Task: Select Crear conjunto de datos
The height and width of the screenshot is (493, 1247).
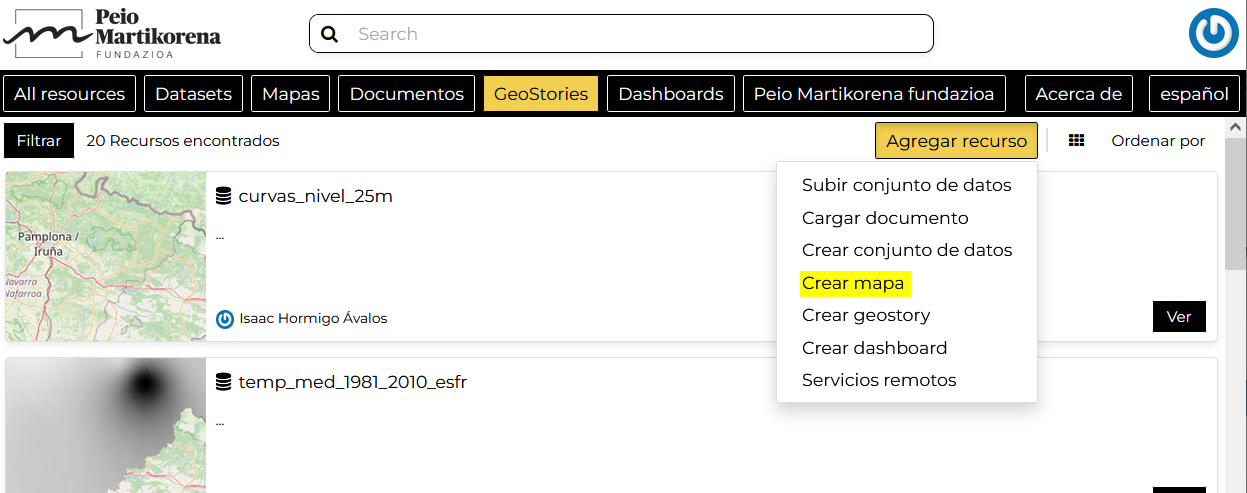Action: (x=906, y=250)
